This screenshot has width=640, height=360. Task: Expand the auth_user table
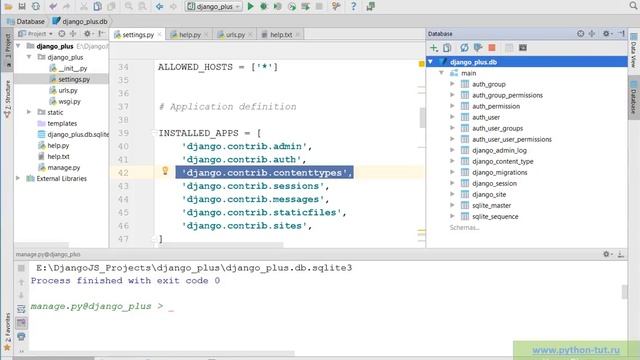pos(452,117)
